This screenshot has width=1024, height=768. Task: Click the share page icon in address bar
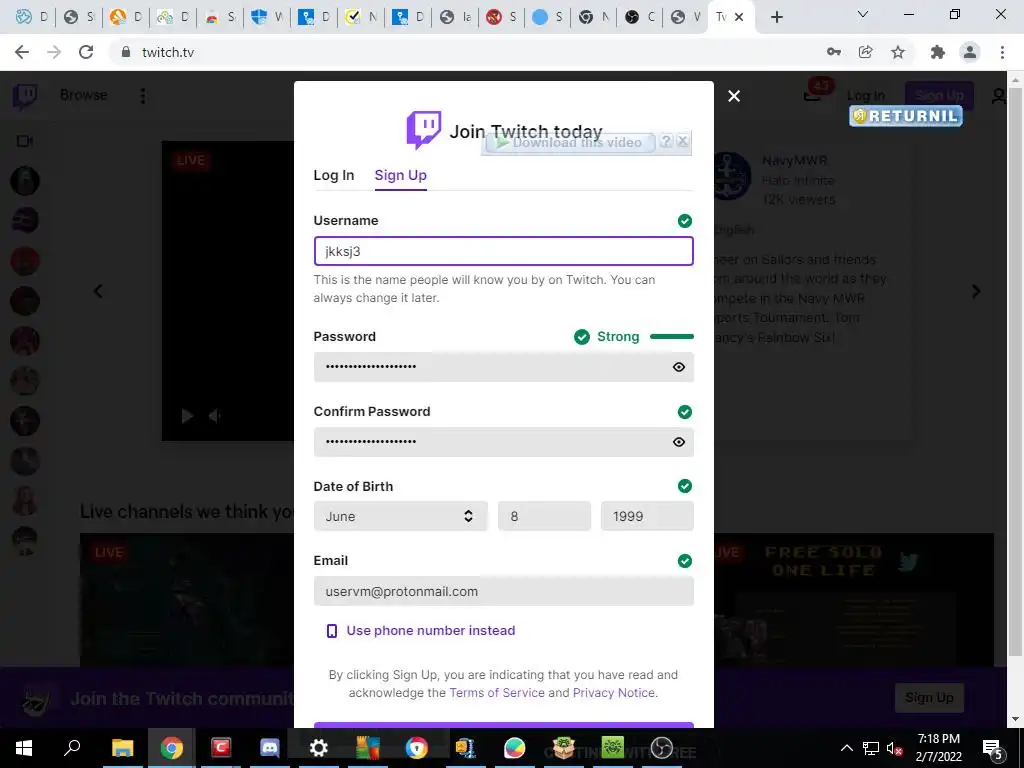click(865, 52)
